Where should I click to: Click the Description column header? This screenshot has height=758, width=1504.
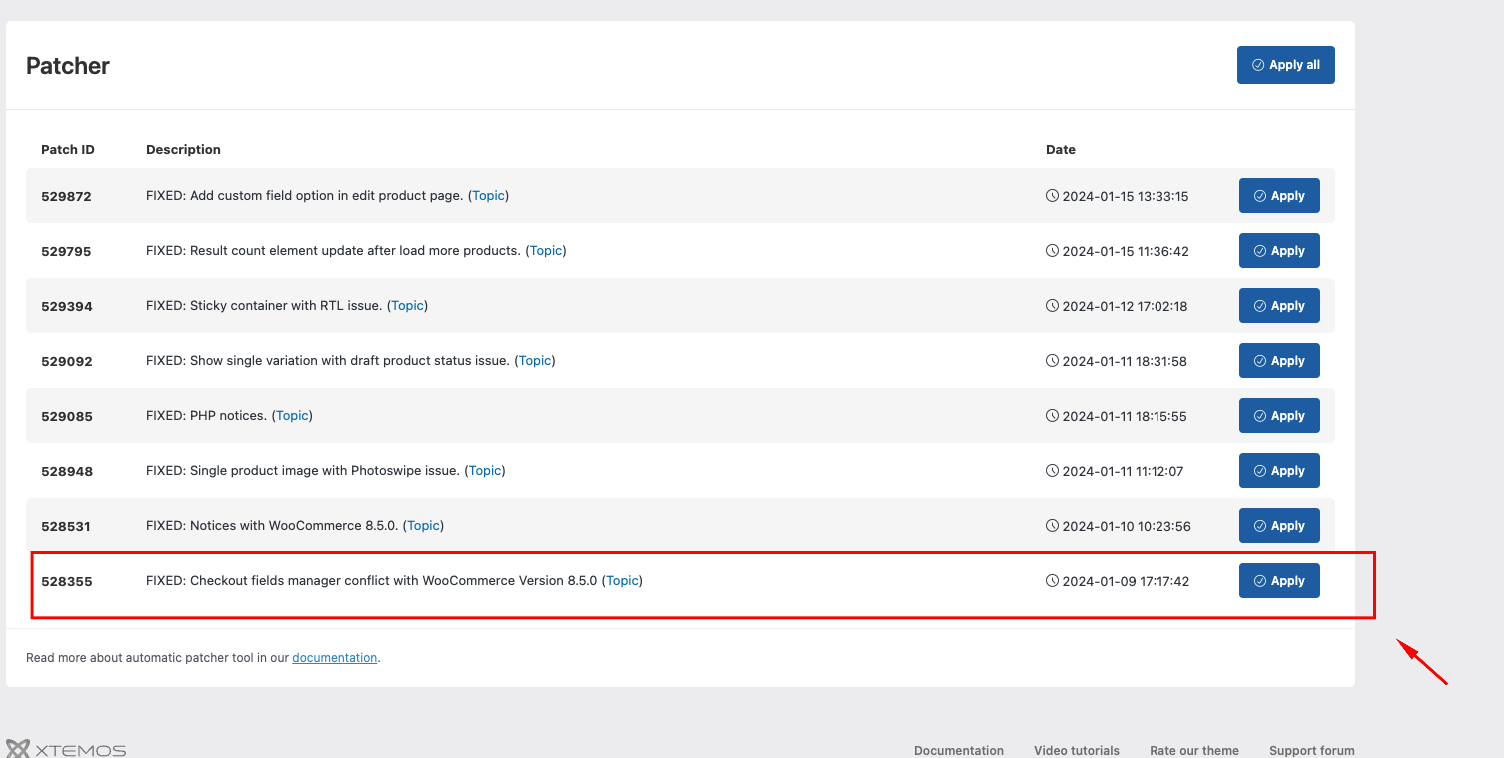click(x=183, y=150)
